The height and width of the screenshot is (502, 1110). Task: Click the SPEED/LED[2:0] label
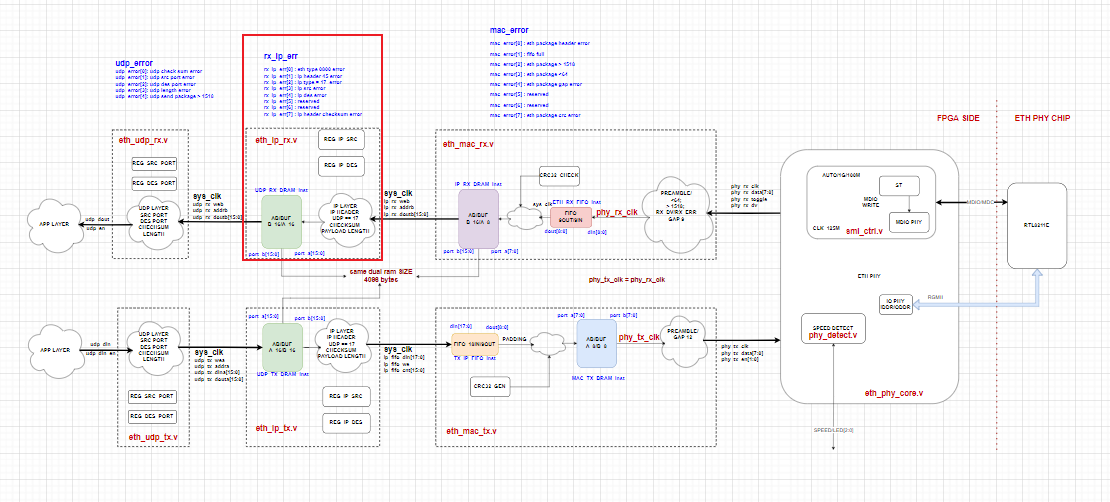835,429
